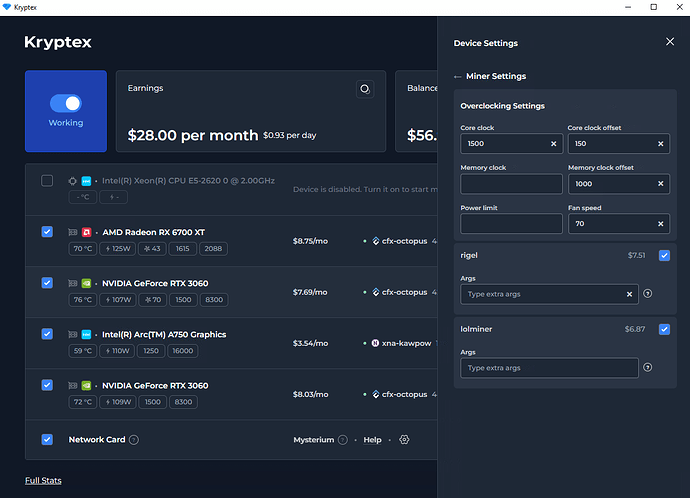Click the 125W power badge on AMD Radeon
Screen dimensions: 690x498
pos(118,249)
